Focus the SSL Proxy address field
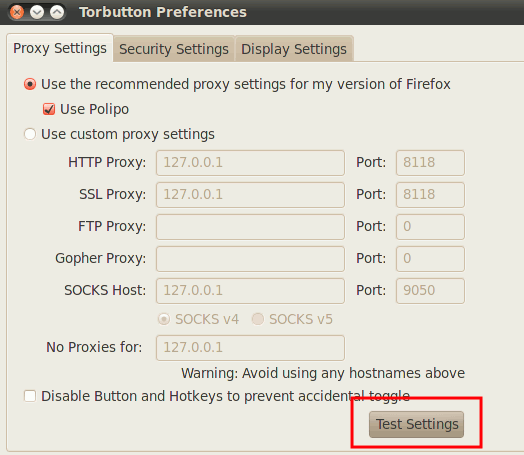The height and width of the screenshot is (455, 524). [x=250, y=195]
